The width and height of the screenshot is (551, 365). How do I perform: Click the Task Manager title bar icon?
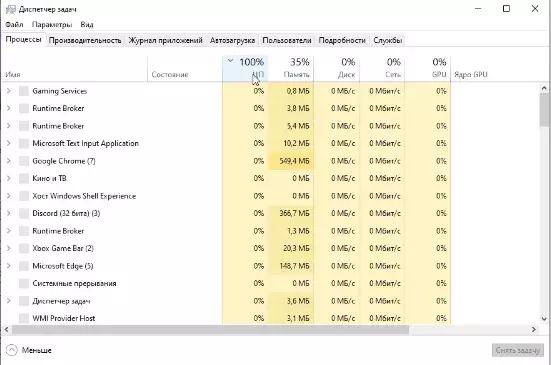tap(11, 9)
